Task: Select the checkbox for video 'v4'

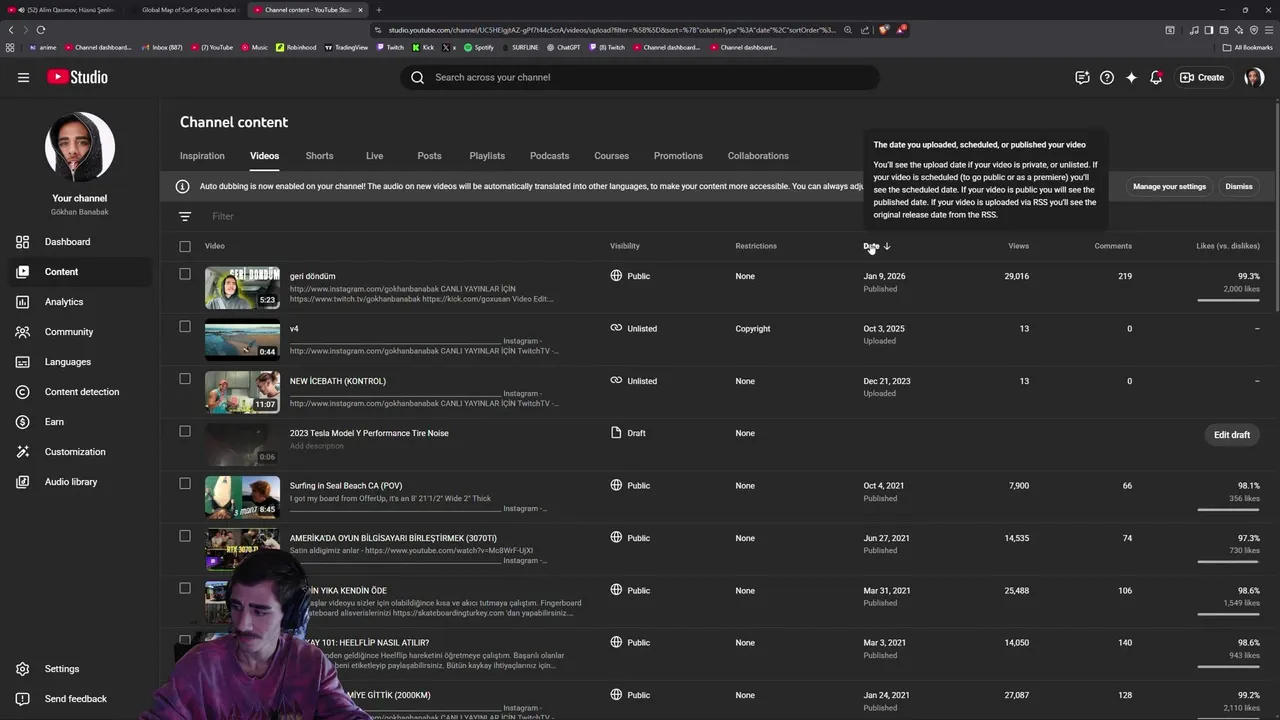Action: pos(185,326)
